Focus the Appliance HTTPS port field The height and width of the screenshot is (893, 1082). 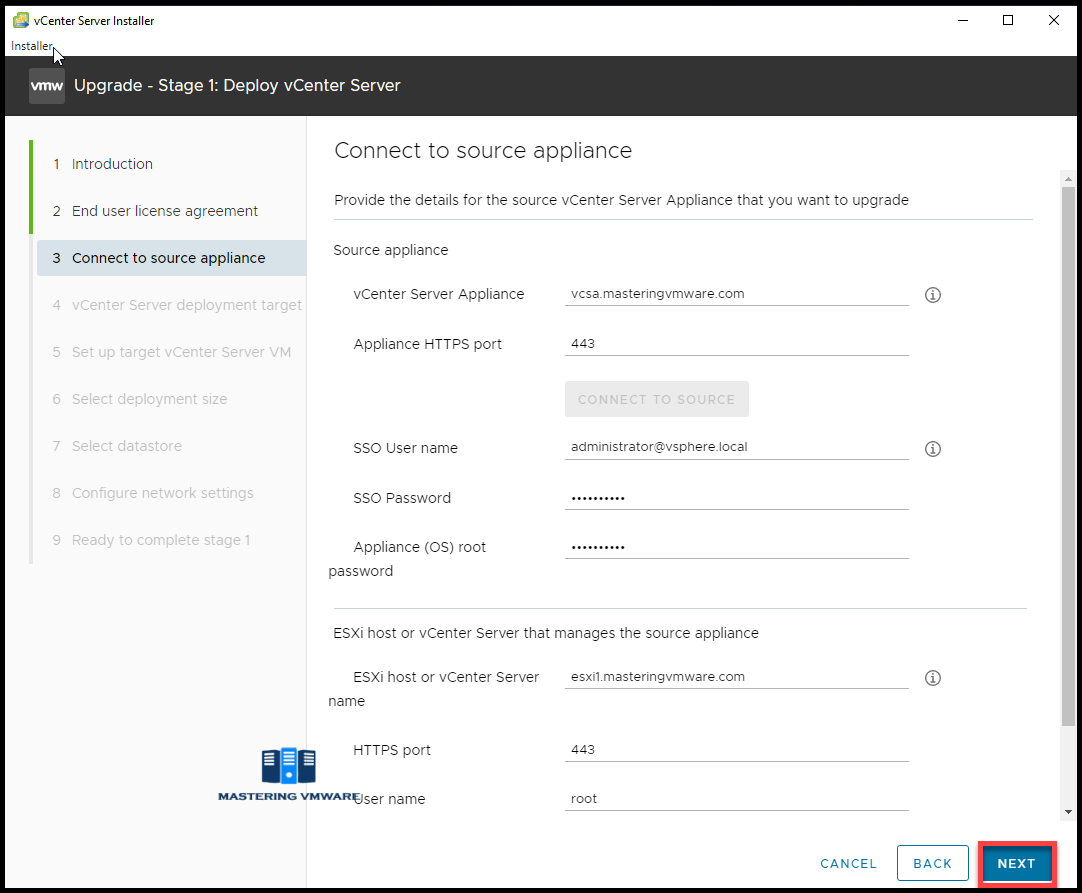point(736,344)
